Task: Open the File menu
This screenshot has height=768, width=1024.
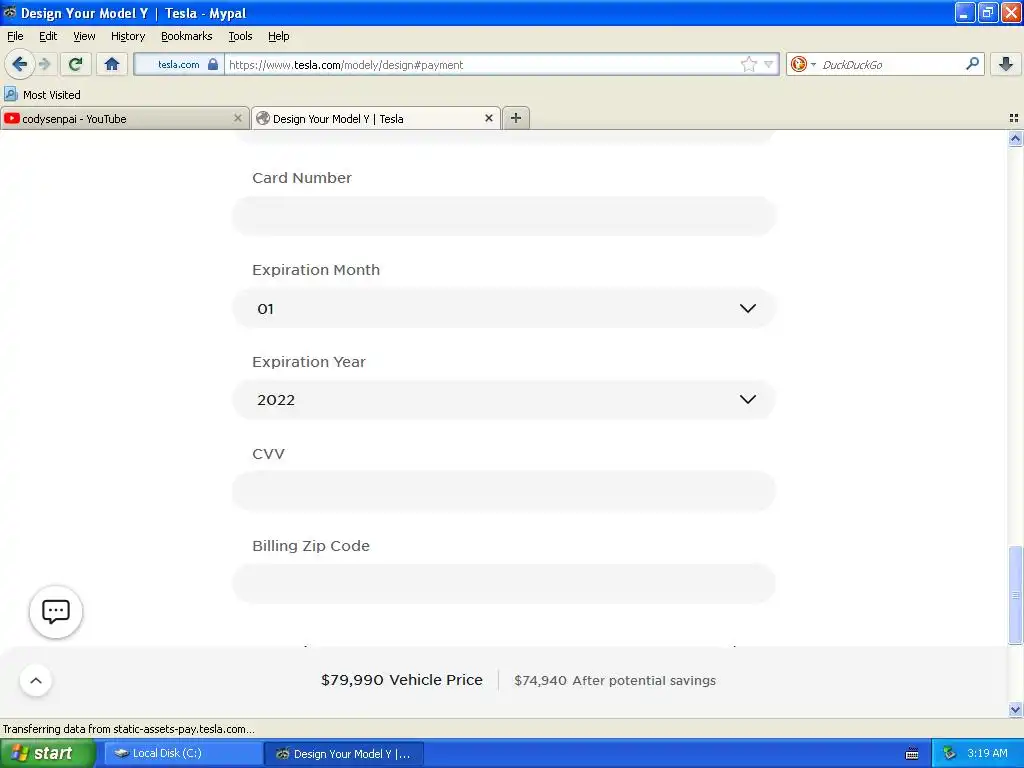Action: tap(15, 36)
